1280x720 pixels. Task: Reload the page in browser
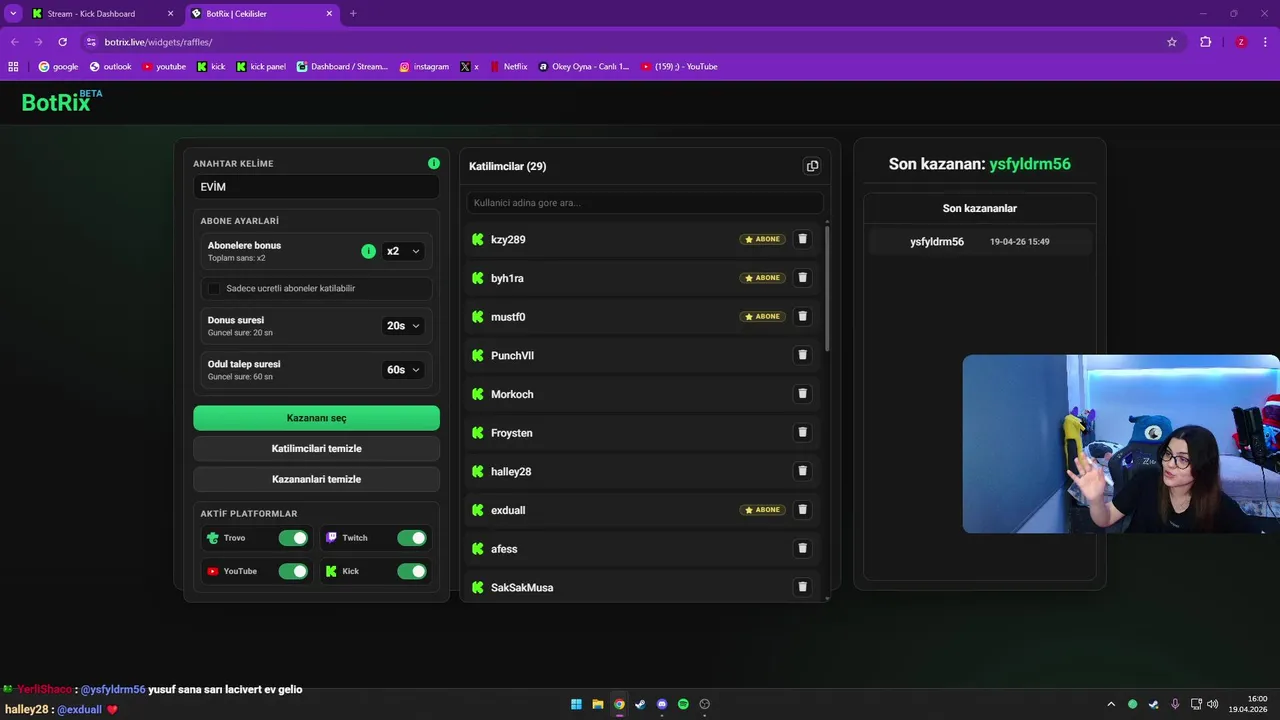coord(63,42)
